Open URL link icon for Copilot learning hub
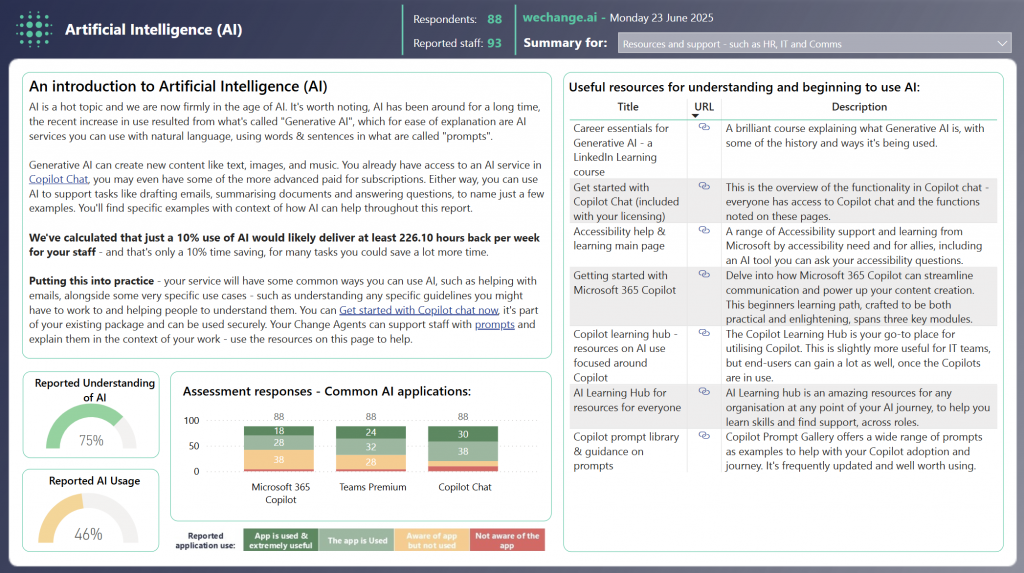Viewport: 1024px width, 573px height. pyautogui.click(x=703, y=334)
